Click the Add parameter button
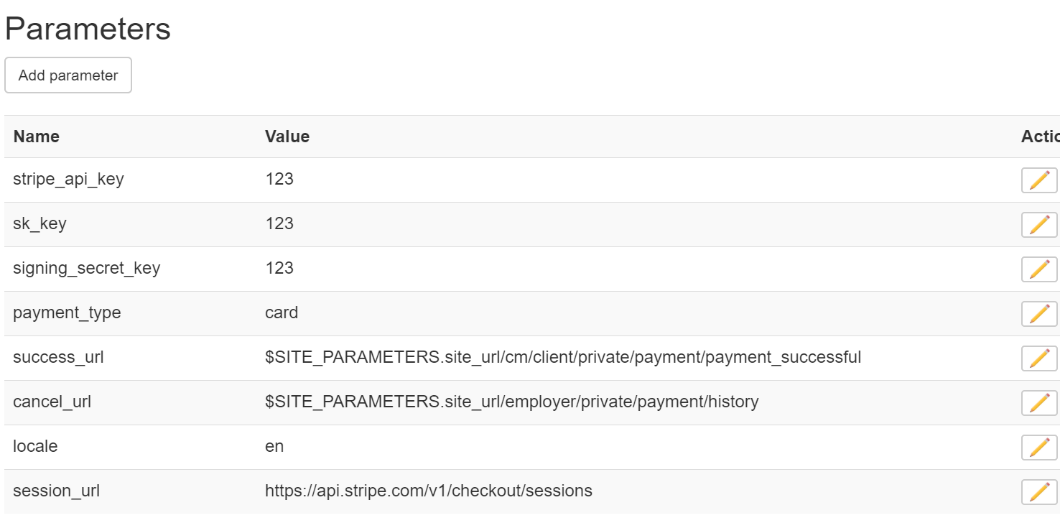This screenshot has width=1060, height=528. click(68, 75)
